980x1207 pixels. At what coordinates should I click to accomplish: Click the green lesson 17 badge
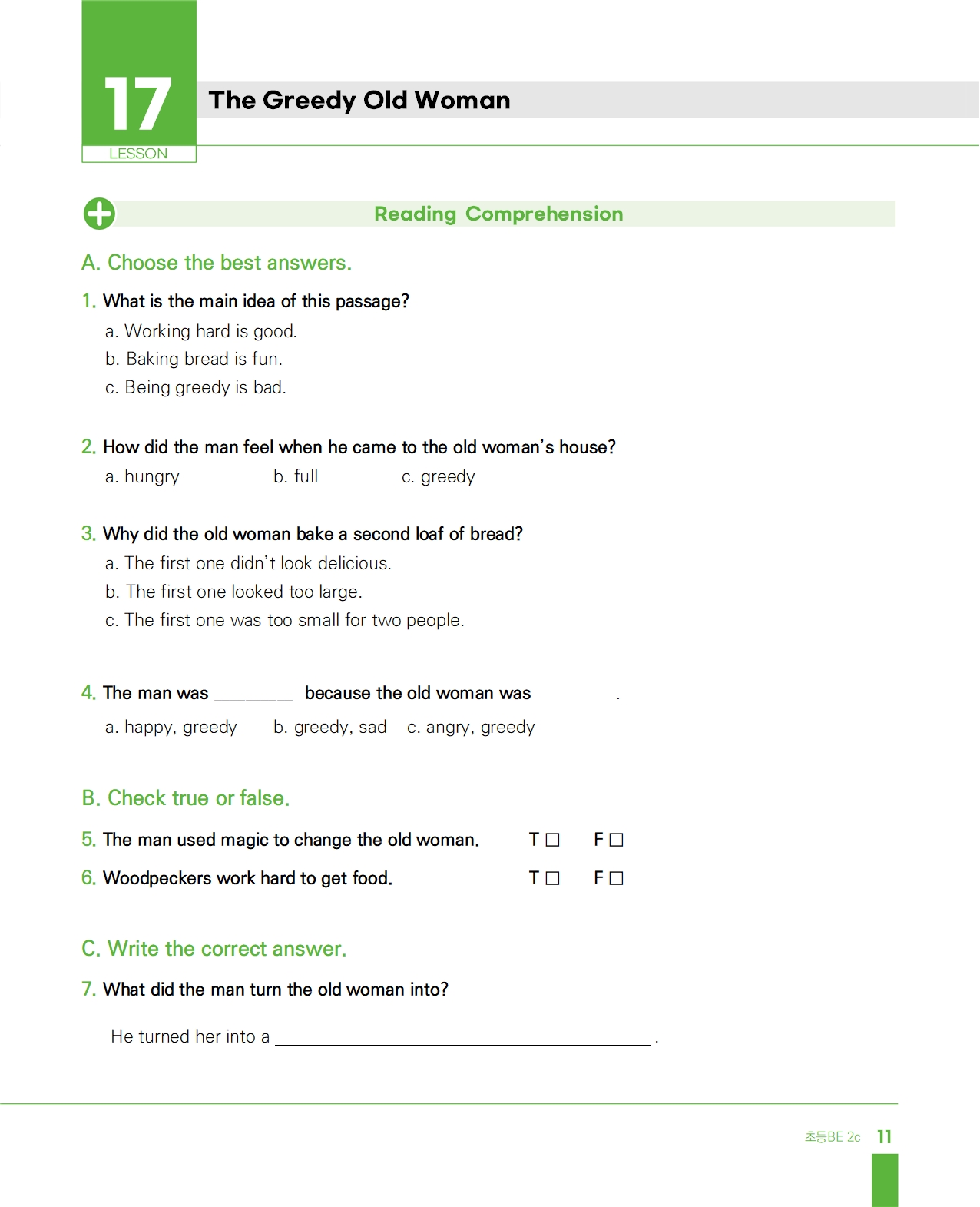click(139, 81)
